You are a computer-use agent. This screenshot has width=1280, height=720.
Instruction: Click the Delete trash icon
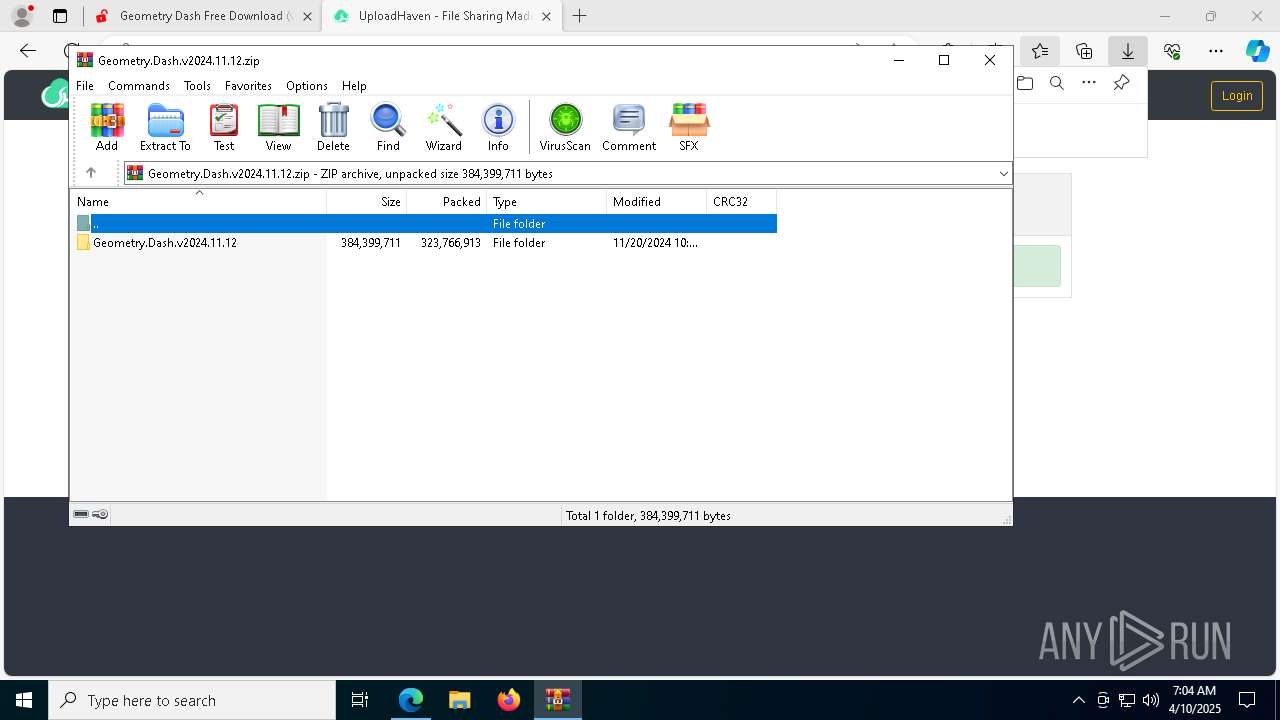[333, 127]
